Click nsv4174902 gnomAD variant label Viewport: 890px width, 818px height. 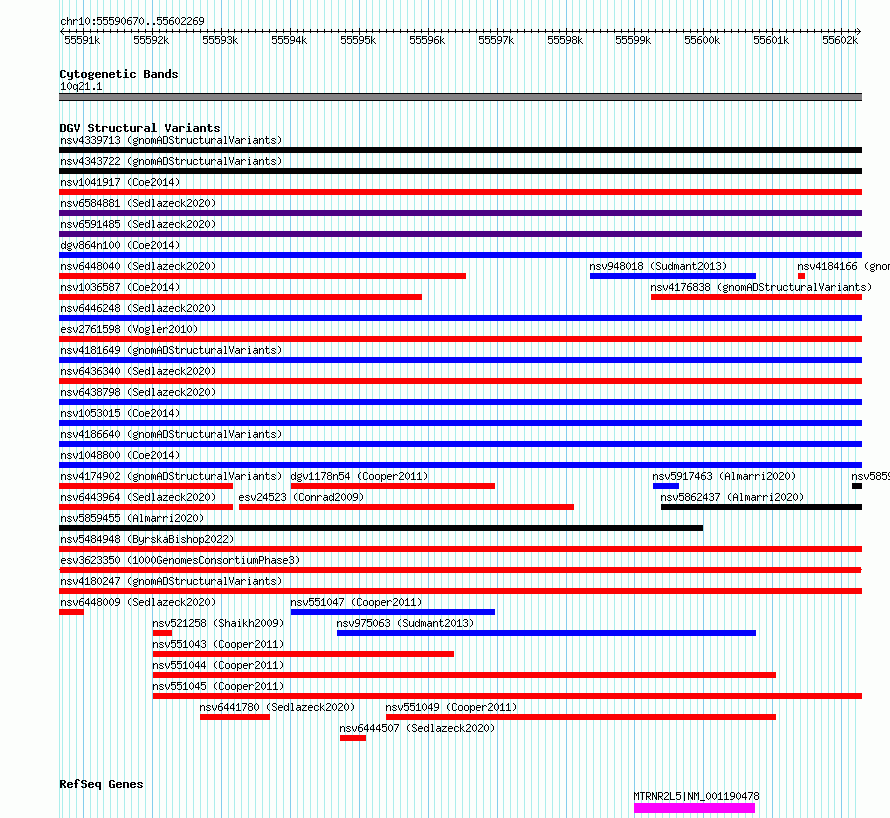pos(171,476)
